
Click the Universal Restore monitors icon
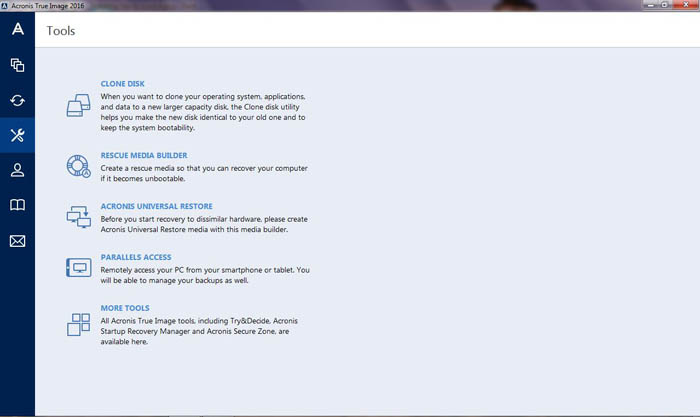(79, 216)
